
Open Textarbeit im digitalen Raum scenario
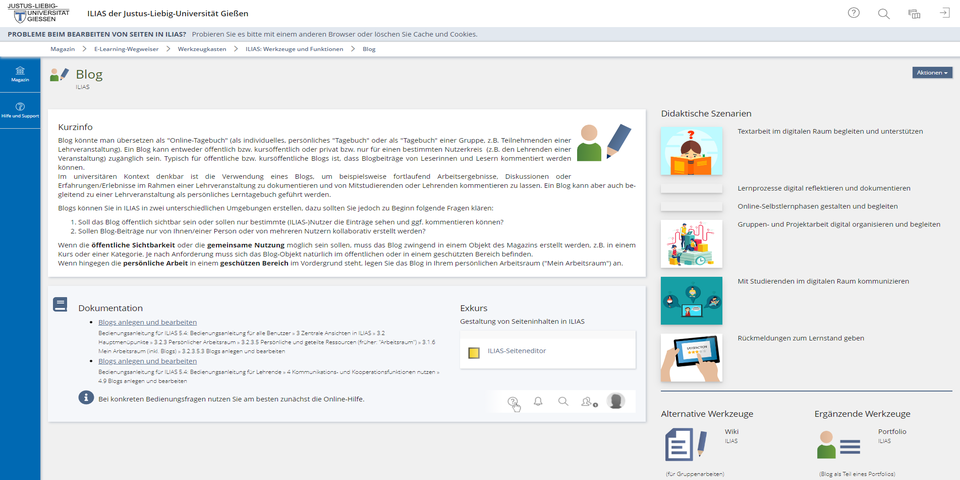[830, 131]
